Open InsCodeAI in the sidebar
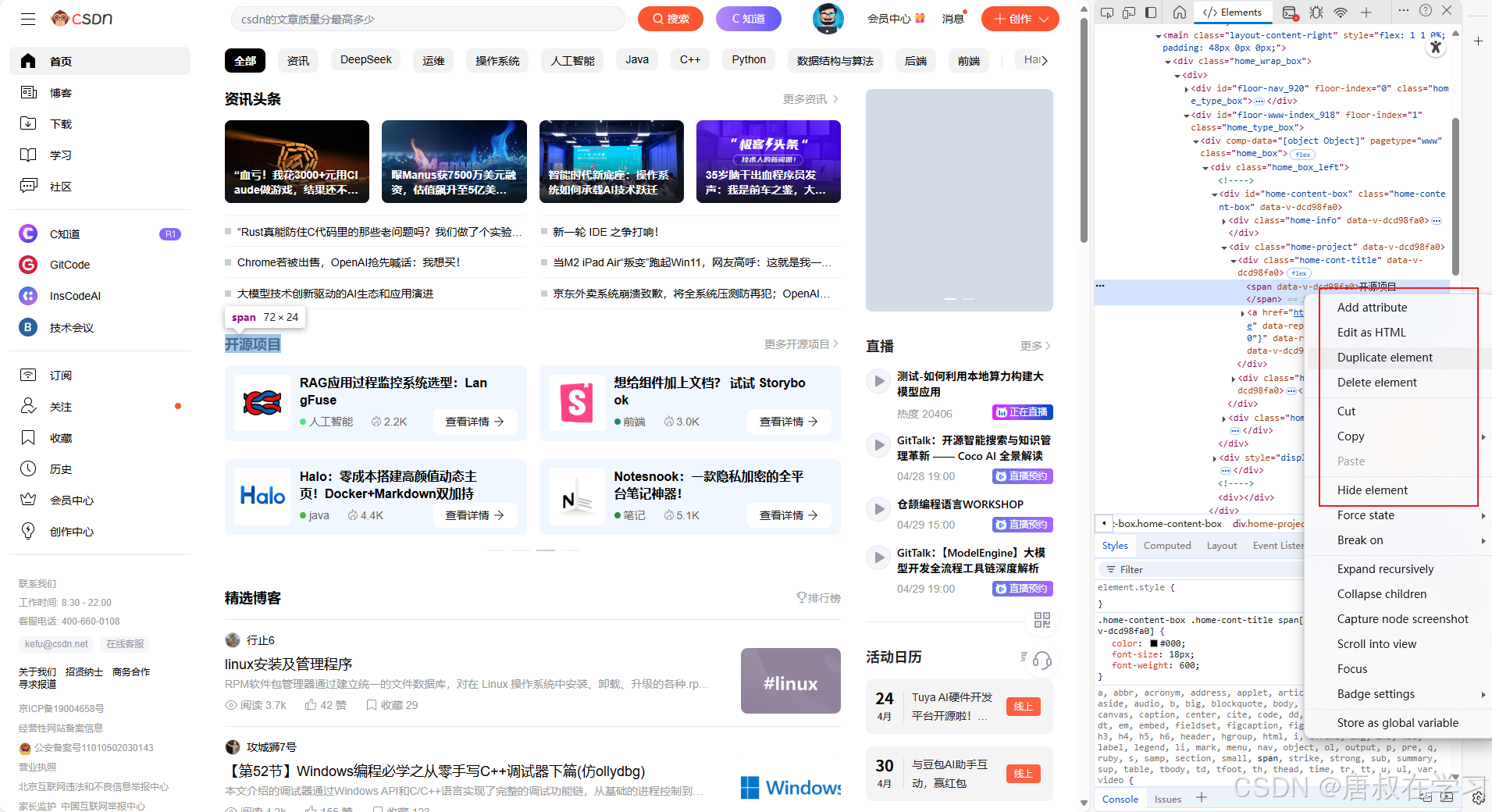 tap(100, 296)
